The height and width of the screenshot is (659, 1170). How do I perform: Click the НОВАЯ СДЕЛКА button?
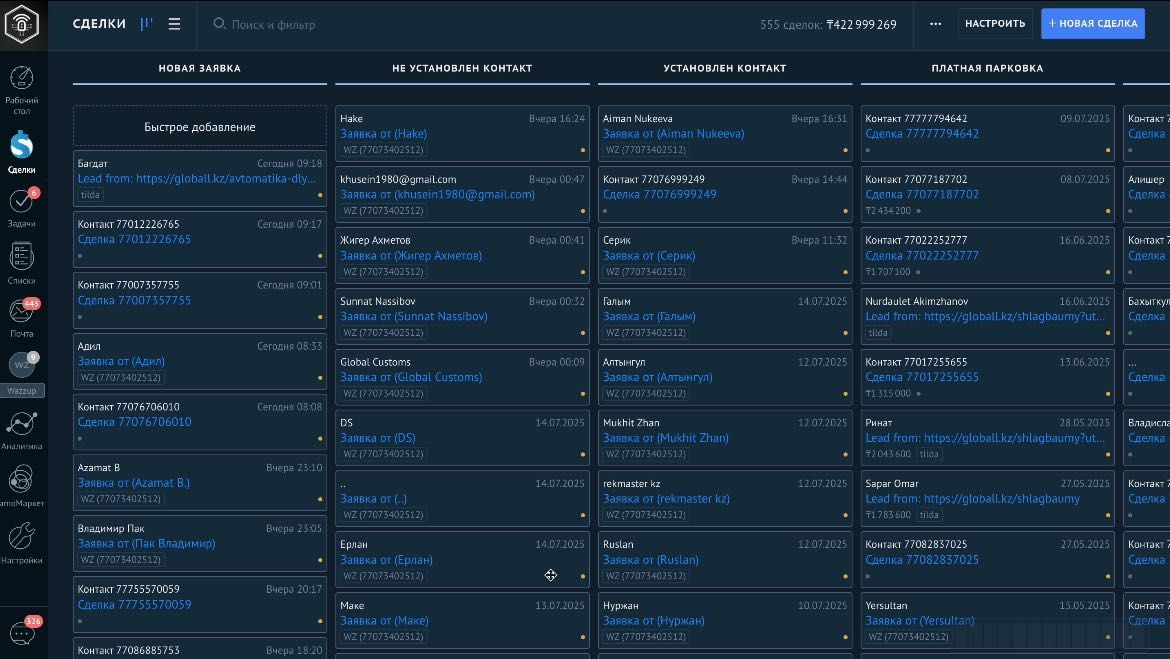click(1092, 24)
